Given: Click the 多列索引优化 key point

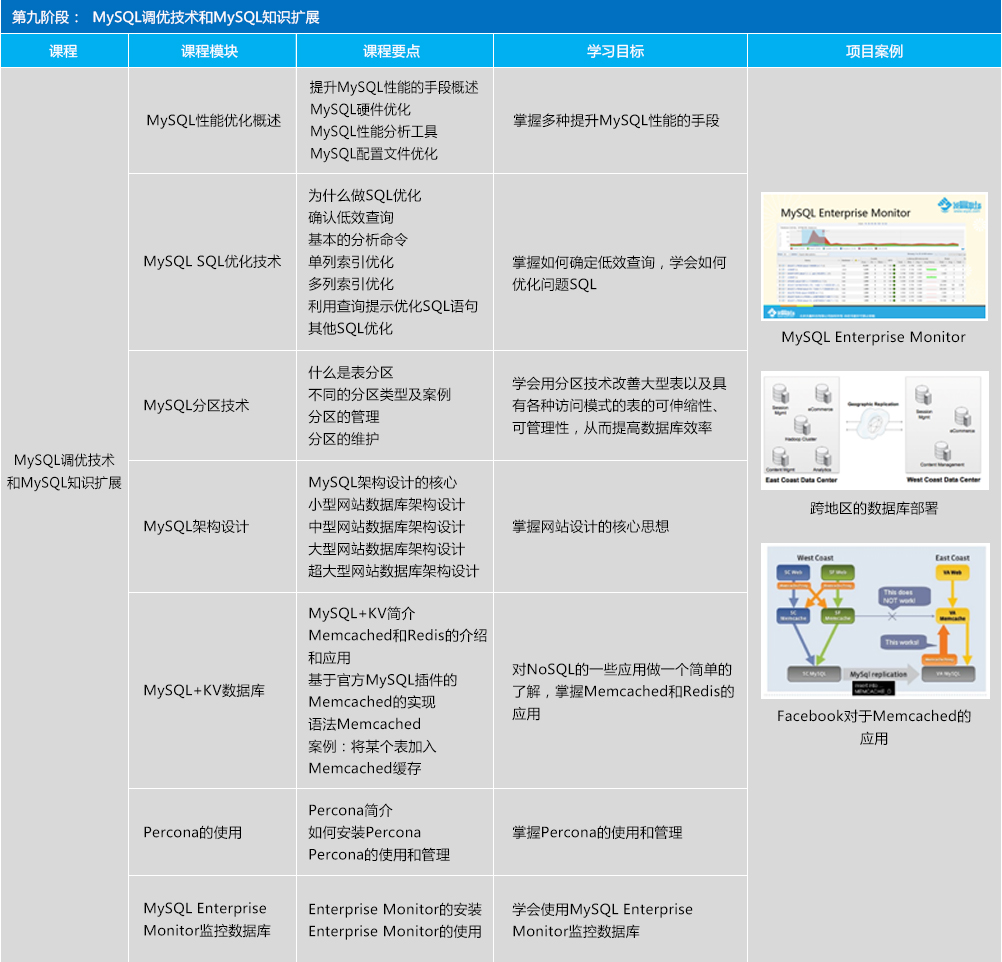Looking at the screenshot, I should coord(351,284).
